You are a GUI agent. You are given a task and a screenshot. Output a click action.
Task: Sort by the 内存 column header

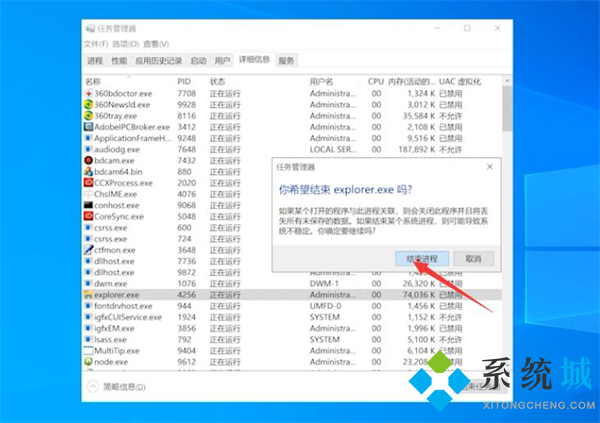[x=411, y=82]
